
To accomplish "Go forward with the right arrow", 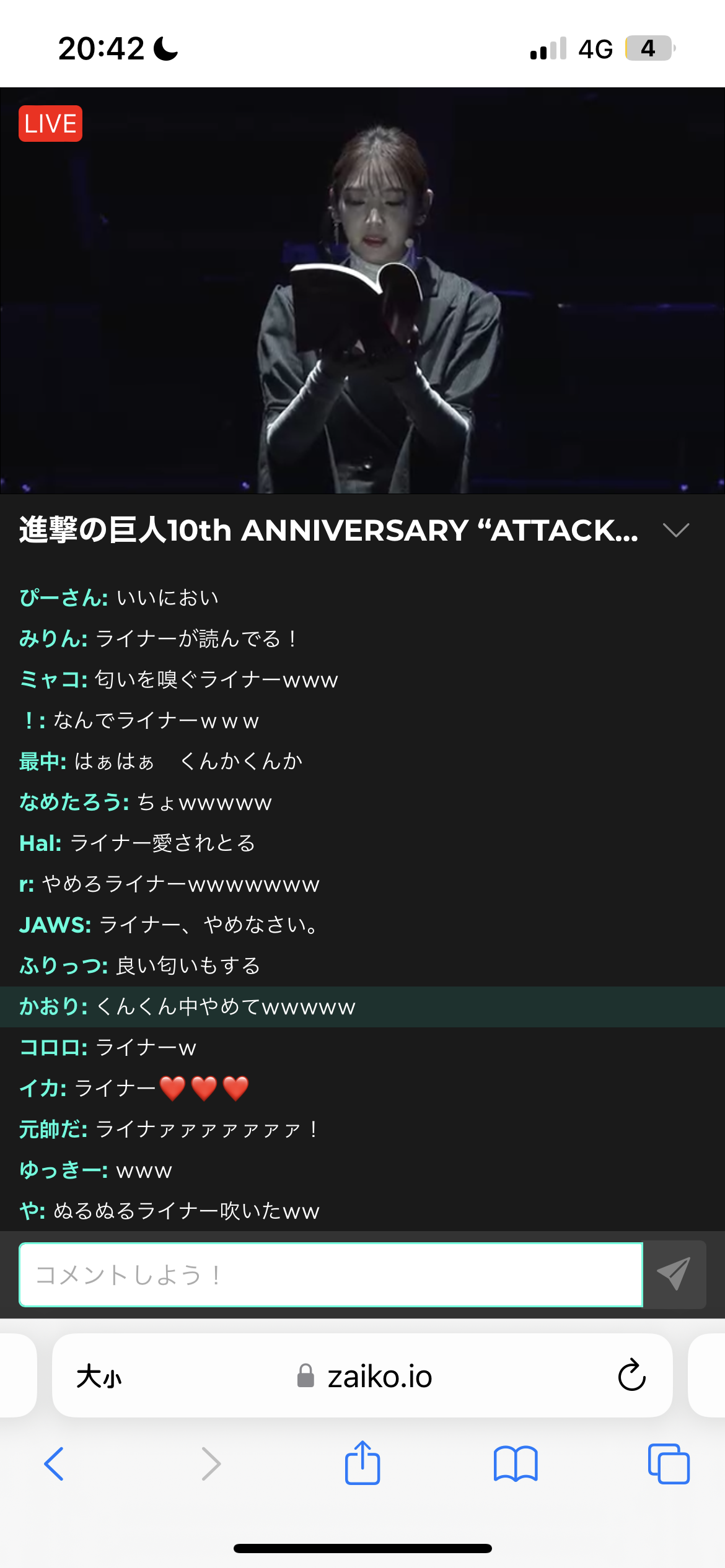I will [x=211, y=1464].
